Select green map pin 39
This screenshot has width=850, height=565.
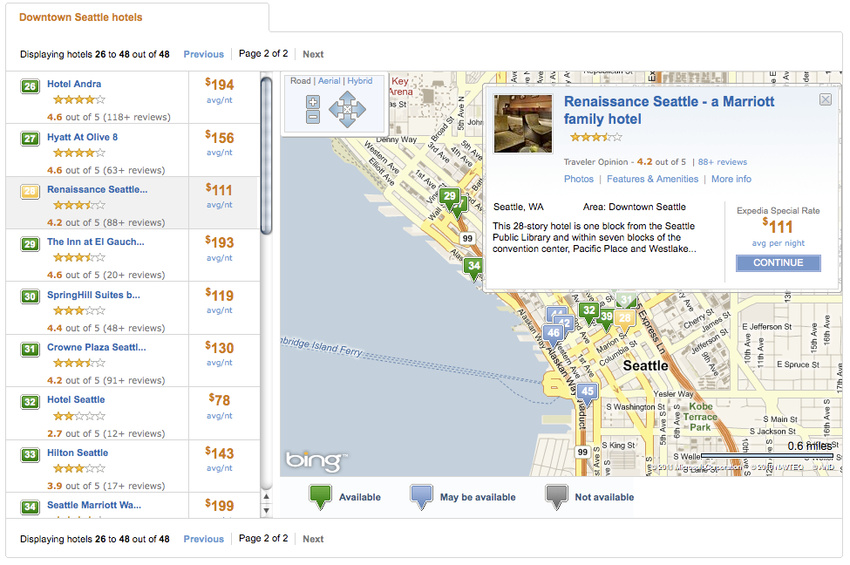pyautogui.click(x=606, y=318)
